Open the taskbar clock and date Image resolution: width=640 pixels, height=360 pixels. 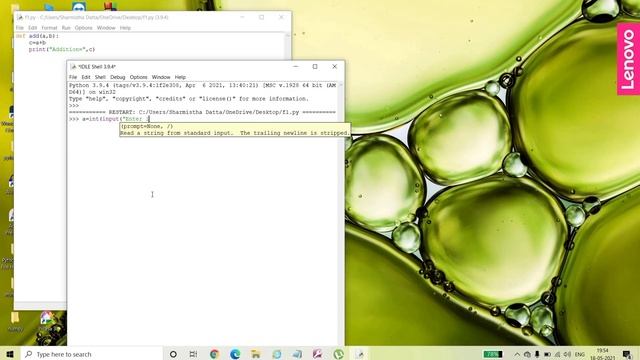602,354
